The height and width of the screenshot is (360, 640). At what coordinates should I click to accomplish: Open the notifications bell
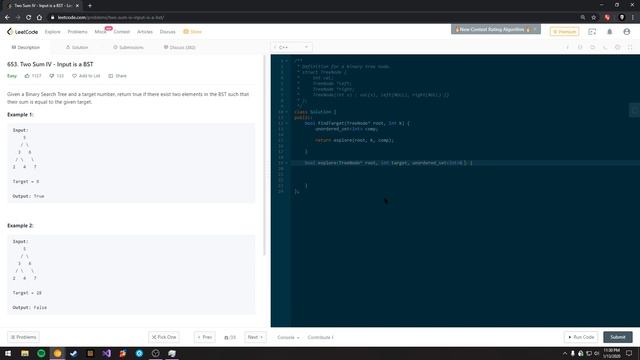[x=609, y=31]
